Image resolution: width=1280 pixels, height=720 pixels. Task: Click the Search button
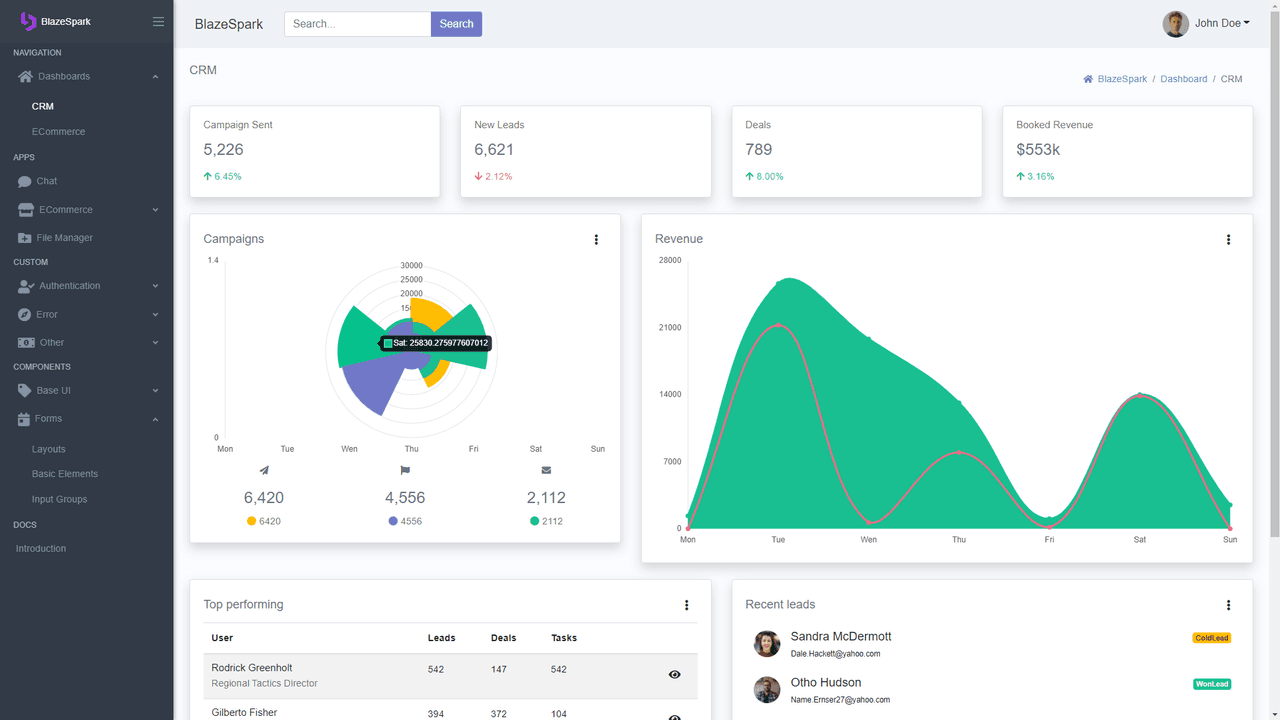coord(456,24)
